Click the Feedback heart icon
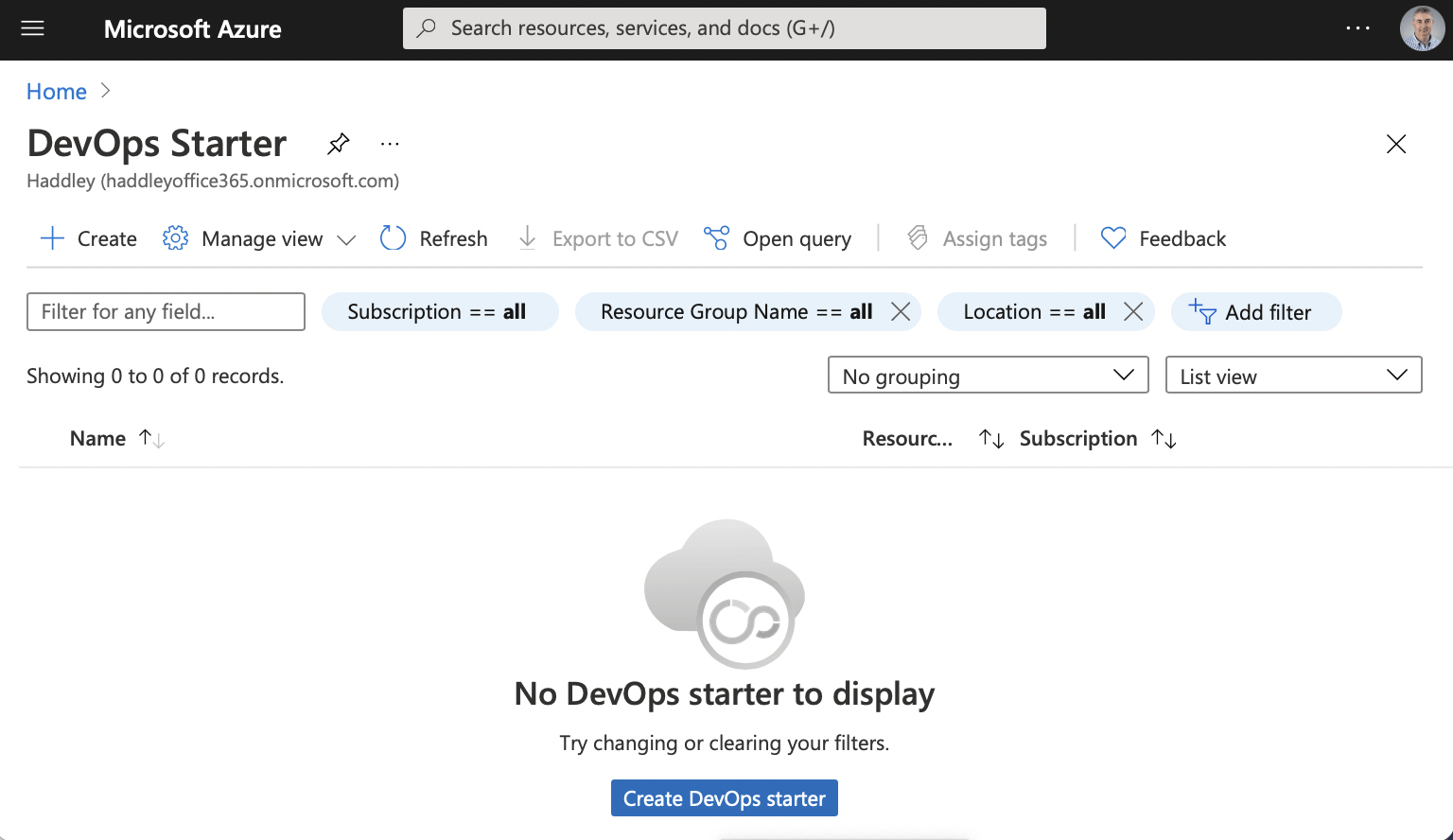The height and width of the screenshot is (840, 1453). pyautogui.click(x=1113, y=238)
